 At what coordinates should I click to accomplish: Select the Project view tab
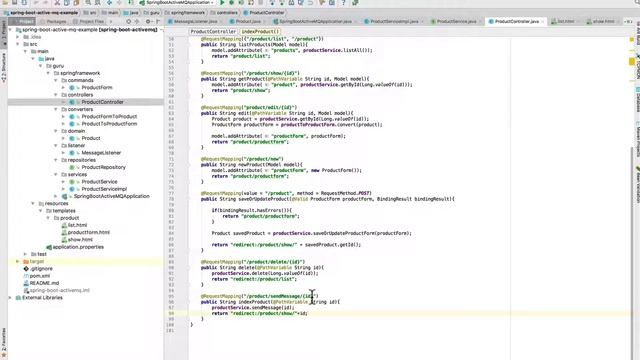[x=23, y=21]
